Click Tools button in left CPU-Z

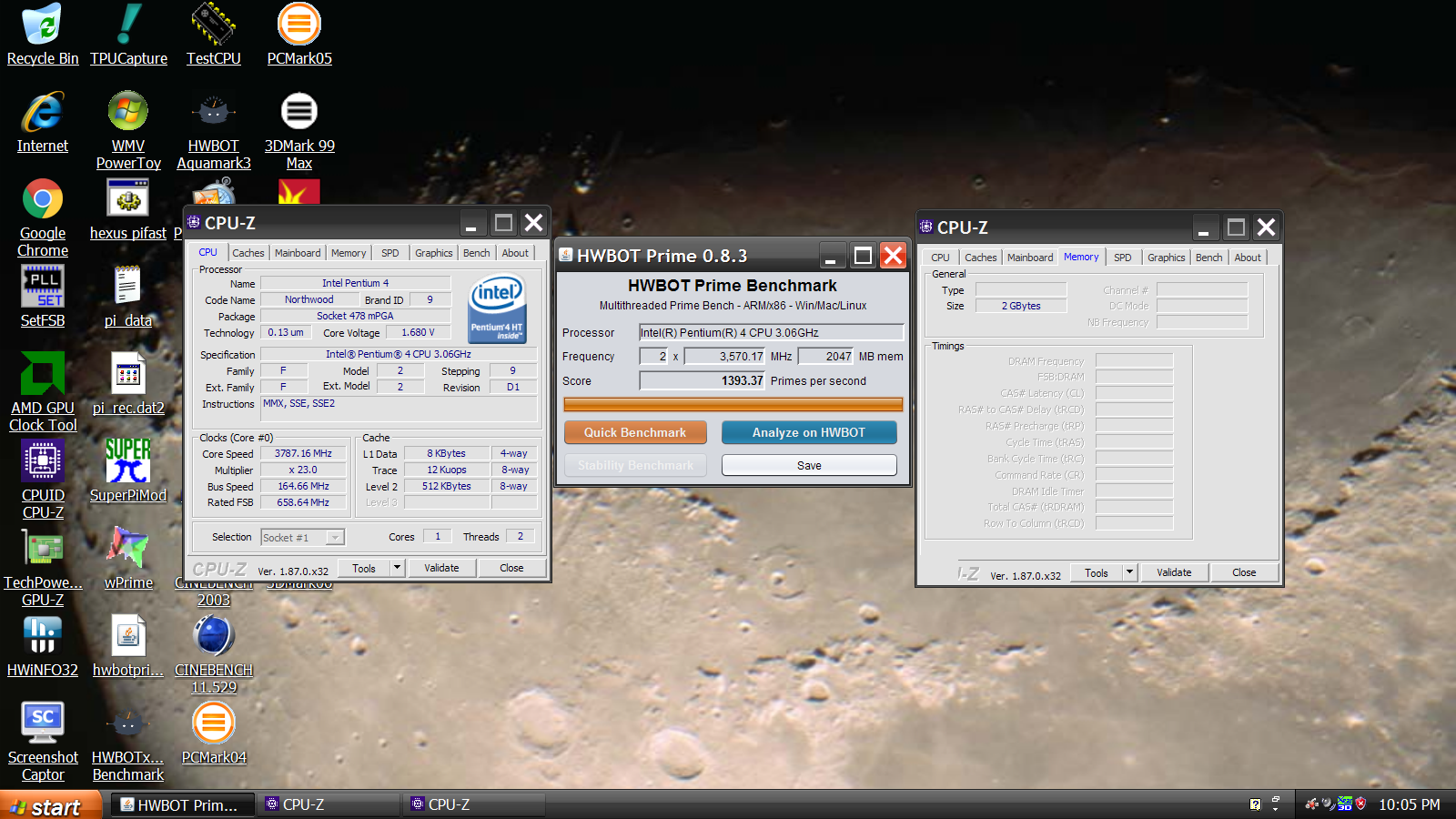click(x=364, y=568)
